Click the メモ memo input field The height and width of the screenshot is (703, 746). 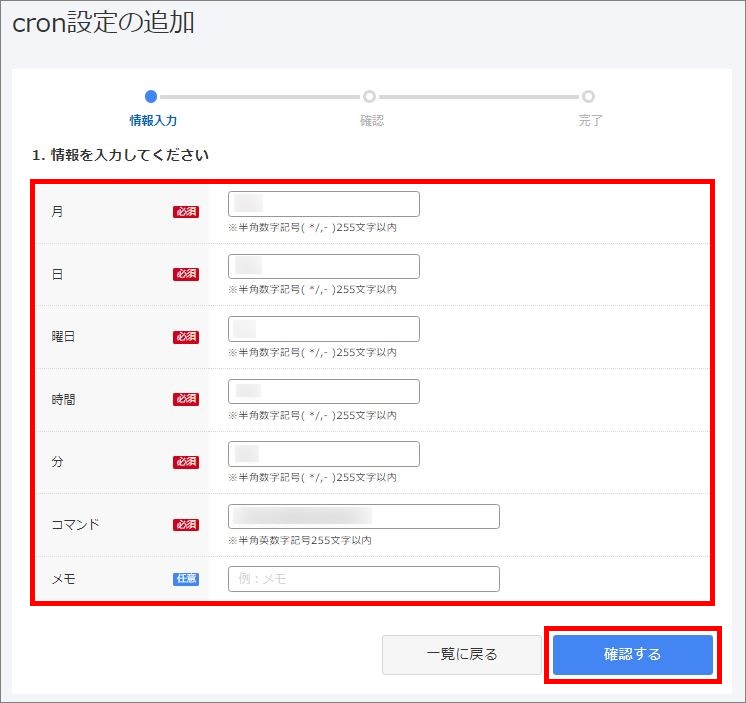(364, 579)
